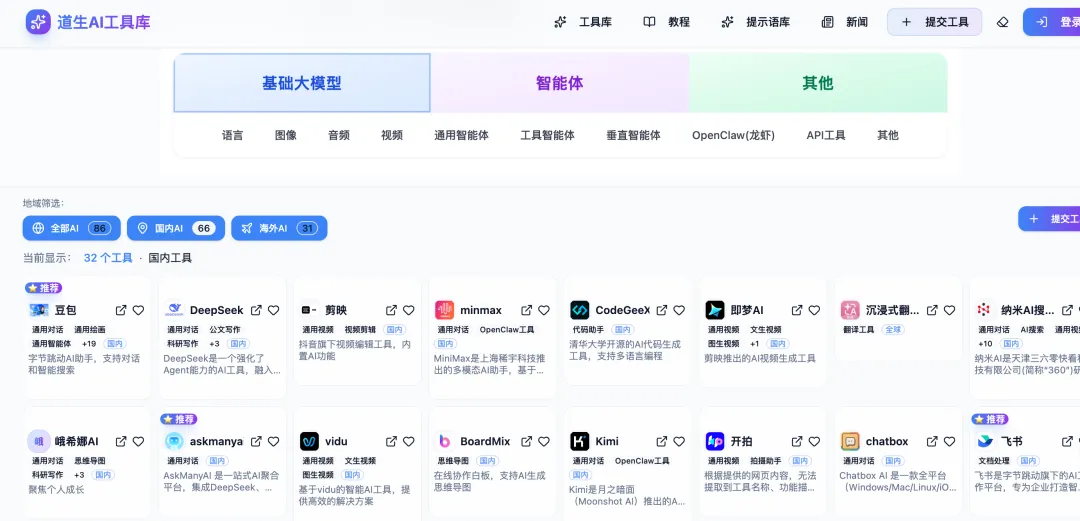Viewport: 1080px width, 521px height.
Task: Click the 纳米AI搜索 logo icon
Action: click(x=986, y=310)
